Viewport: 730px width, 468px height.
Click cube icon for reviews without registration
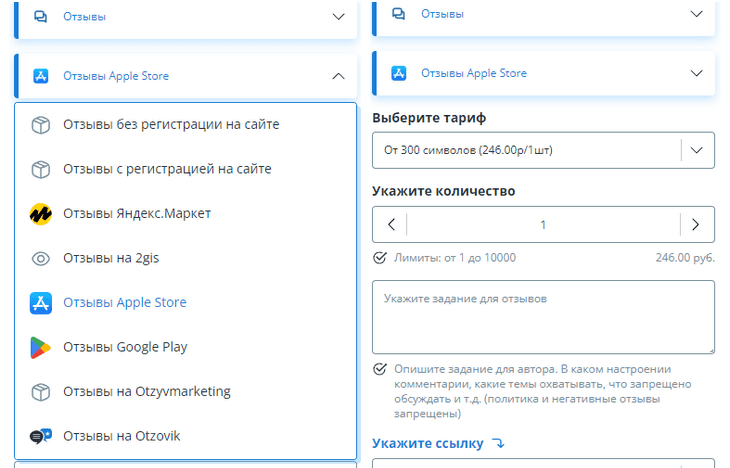(40, 124)
